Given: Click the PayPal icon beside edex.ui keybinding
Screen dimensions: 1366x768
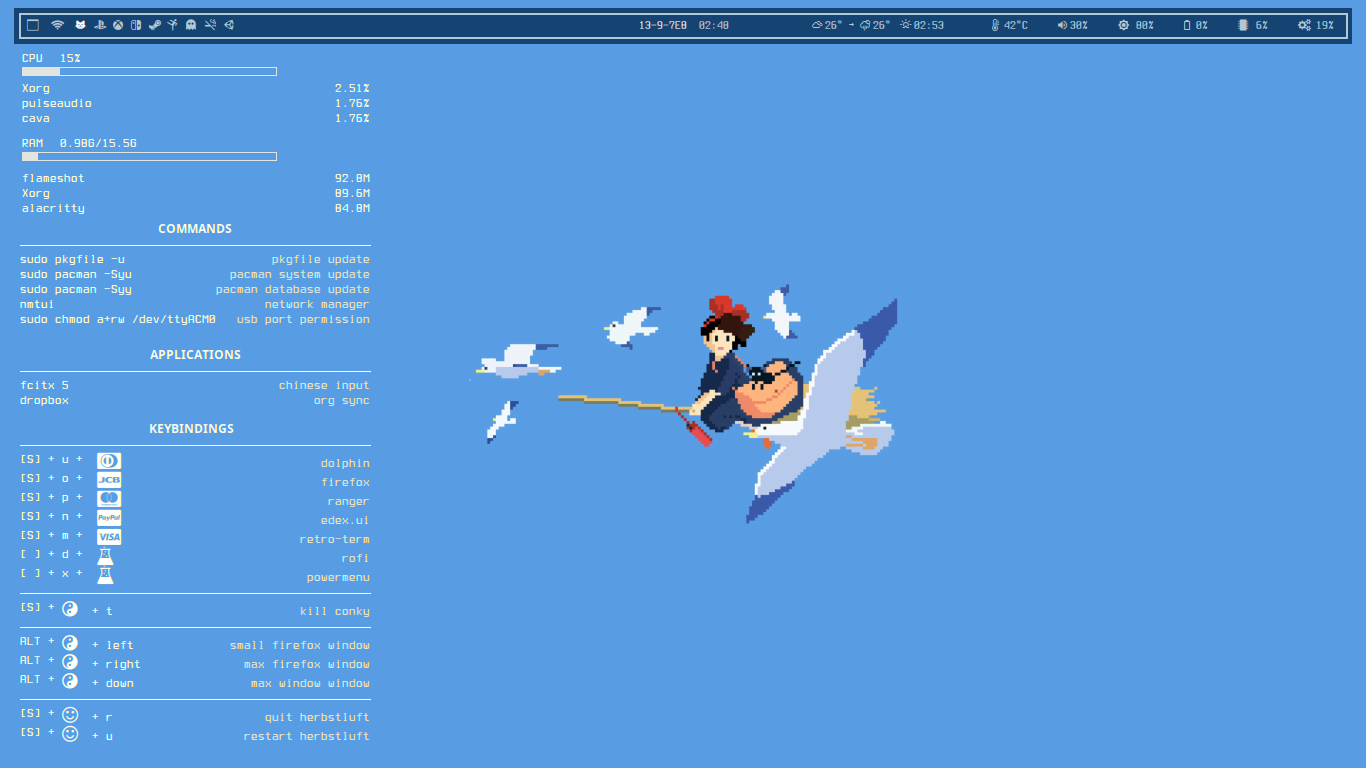Looking at the screenshot, I should tap(109, 518).
